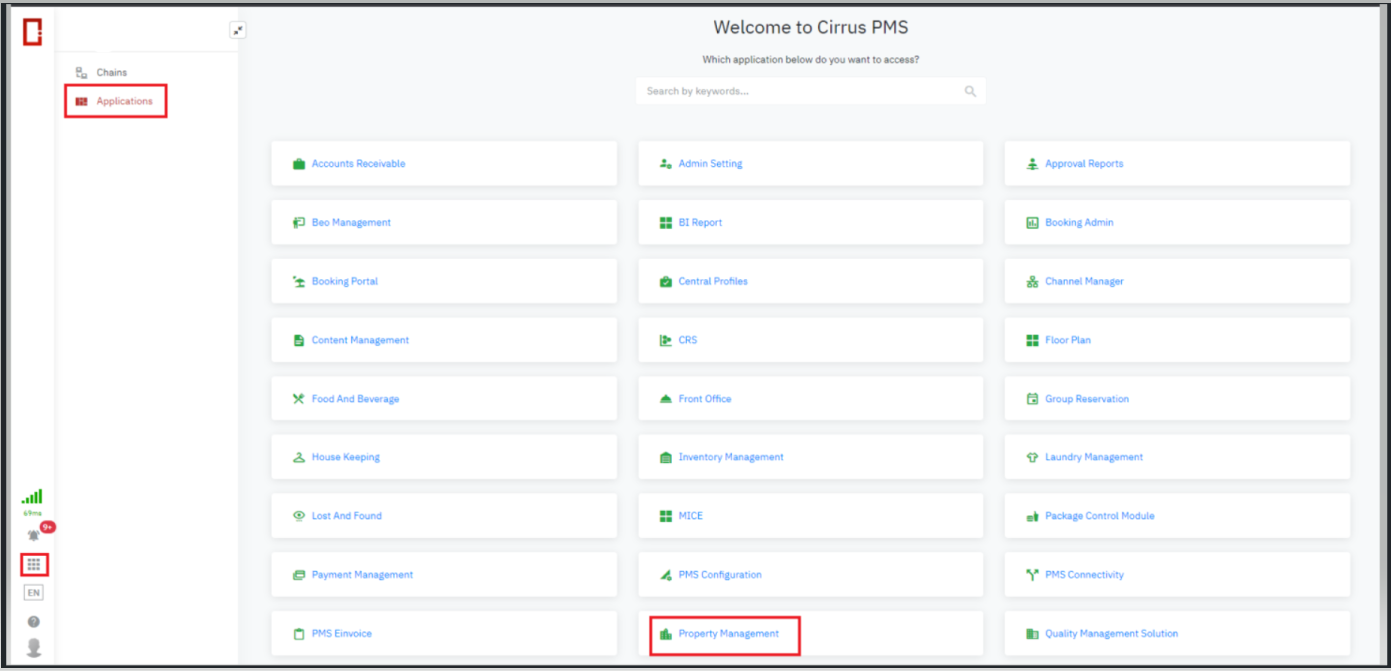
Task: Open the Group Reservation link
Action: [x=1087, y=399]
